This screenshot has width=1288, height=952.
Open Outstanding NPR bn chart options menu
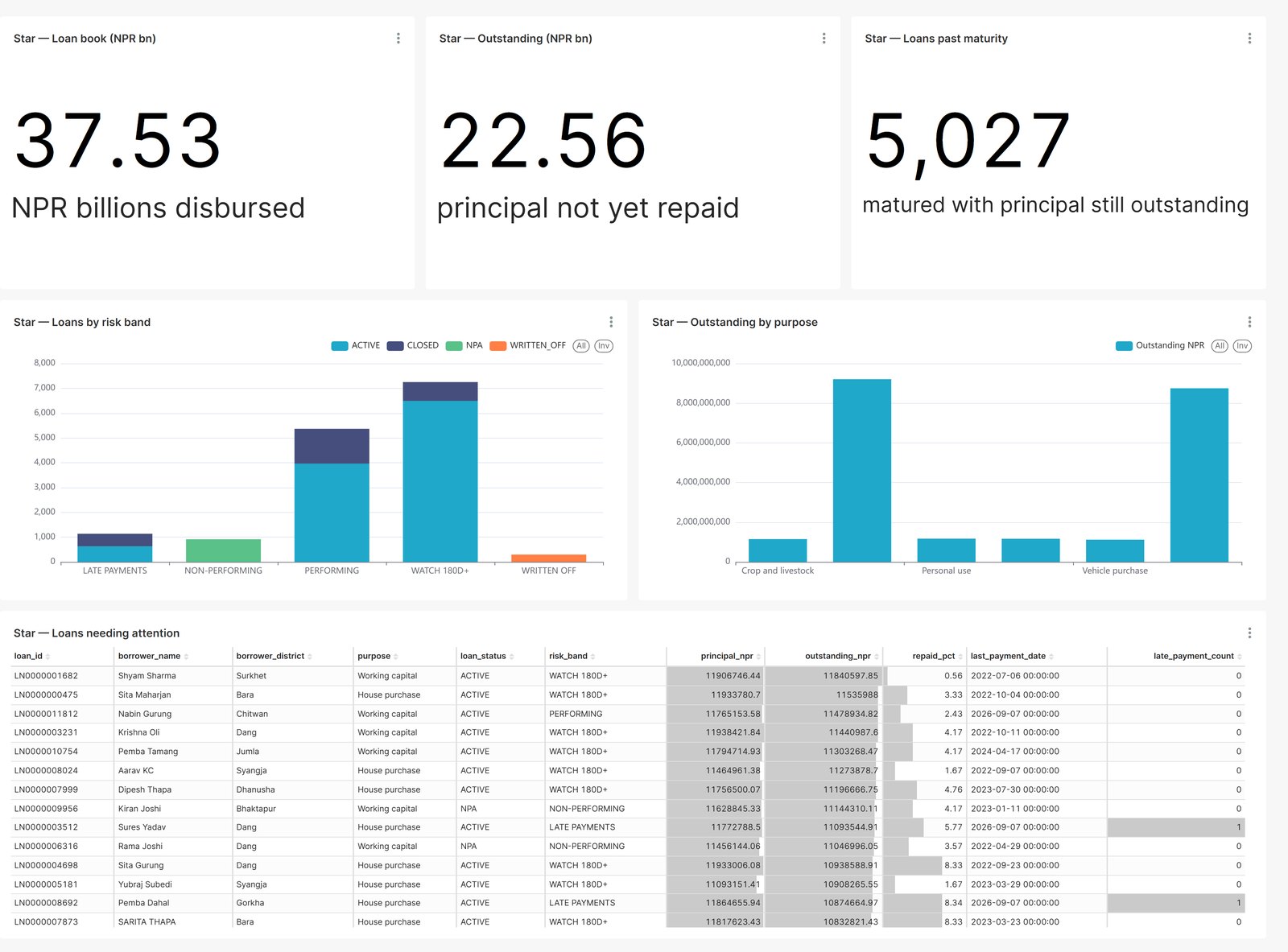pos(824,39)
